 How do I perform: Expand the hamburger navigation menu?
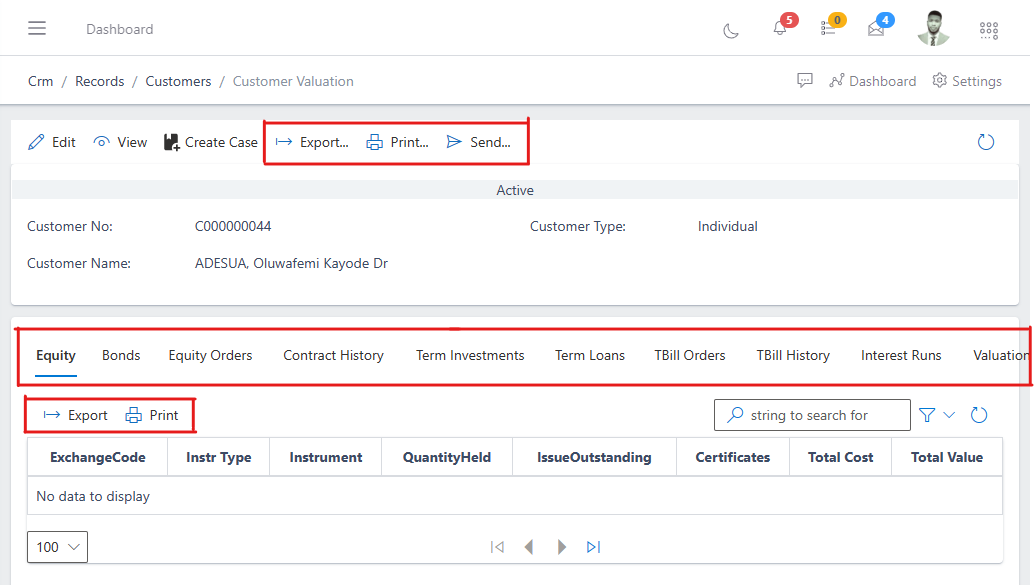(x=37, y=28)
